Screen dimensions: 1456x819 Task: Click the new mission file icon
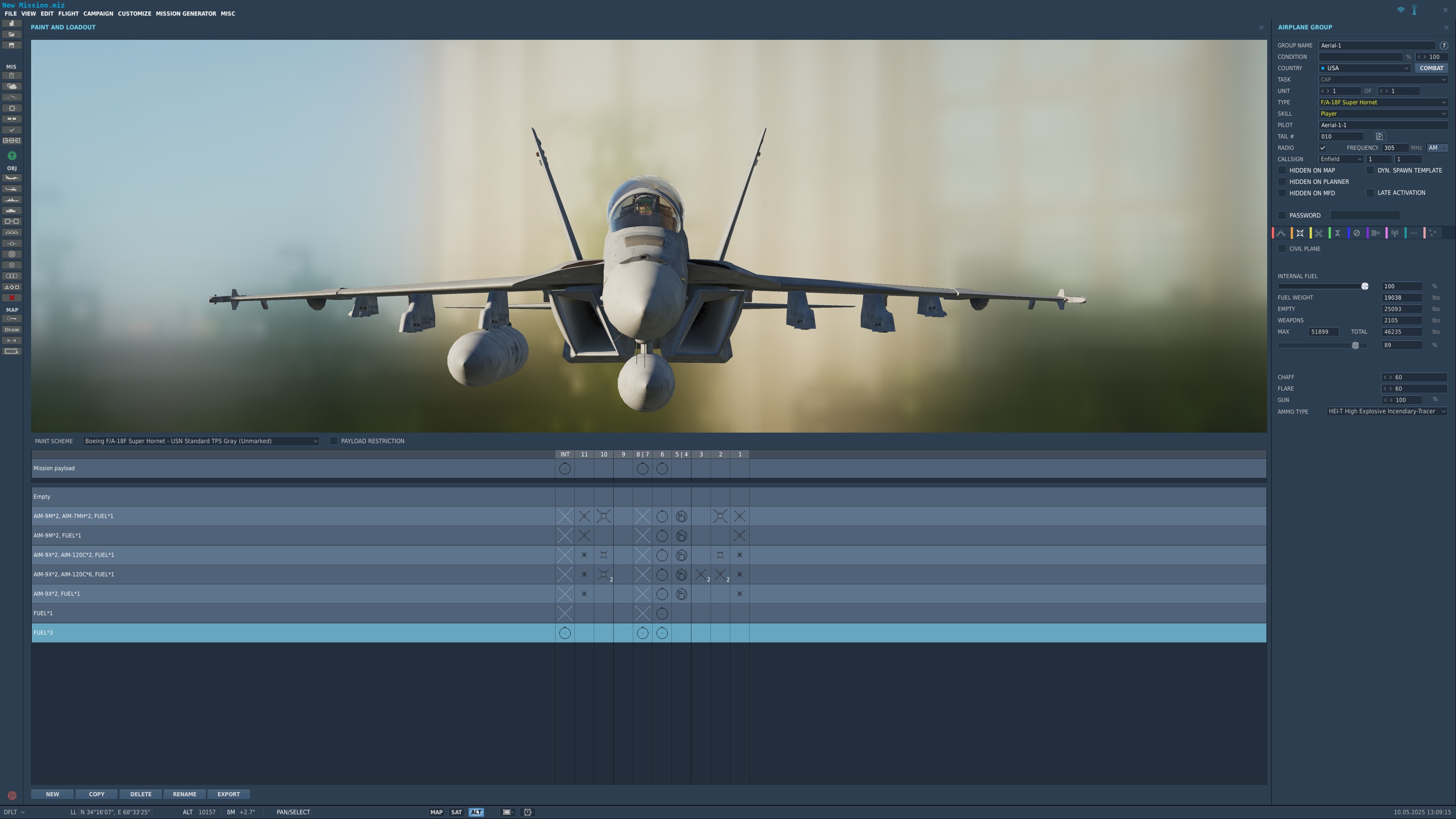(x=11, y=24)
